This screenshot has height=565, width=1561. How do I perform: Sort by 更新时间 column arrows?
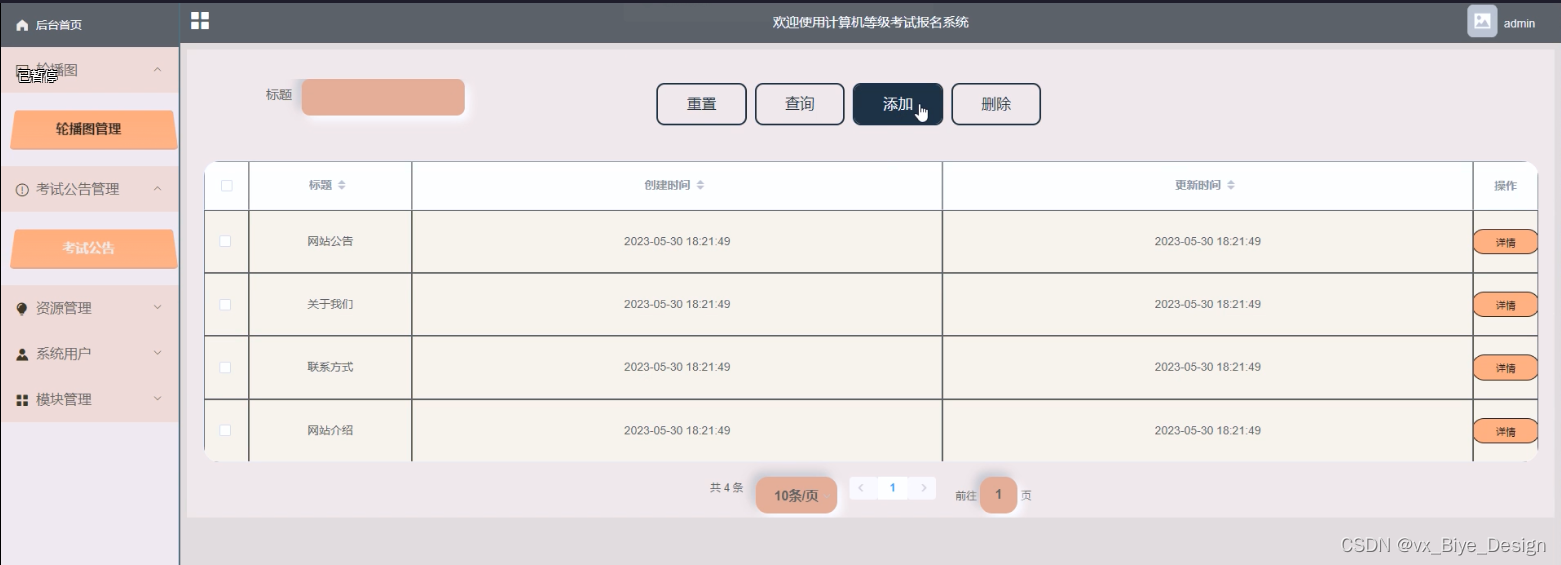click(1231, 185)
